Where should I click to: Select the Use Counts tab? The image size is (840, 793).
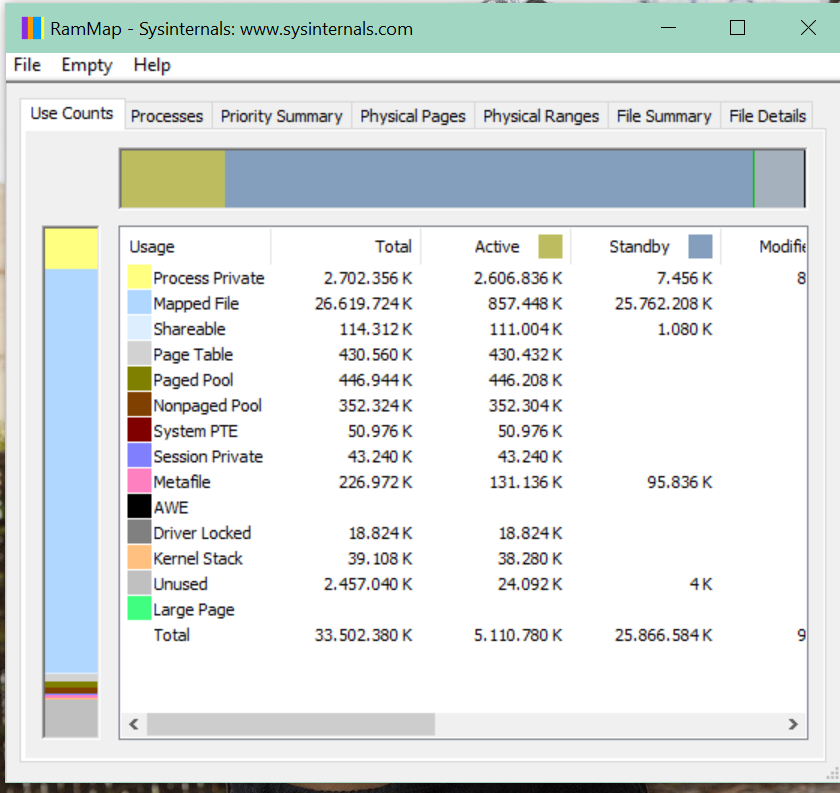(x=72, y=114)
